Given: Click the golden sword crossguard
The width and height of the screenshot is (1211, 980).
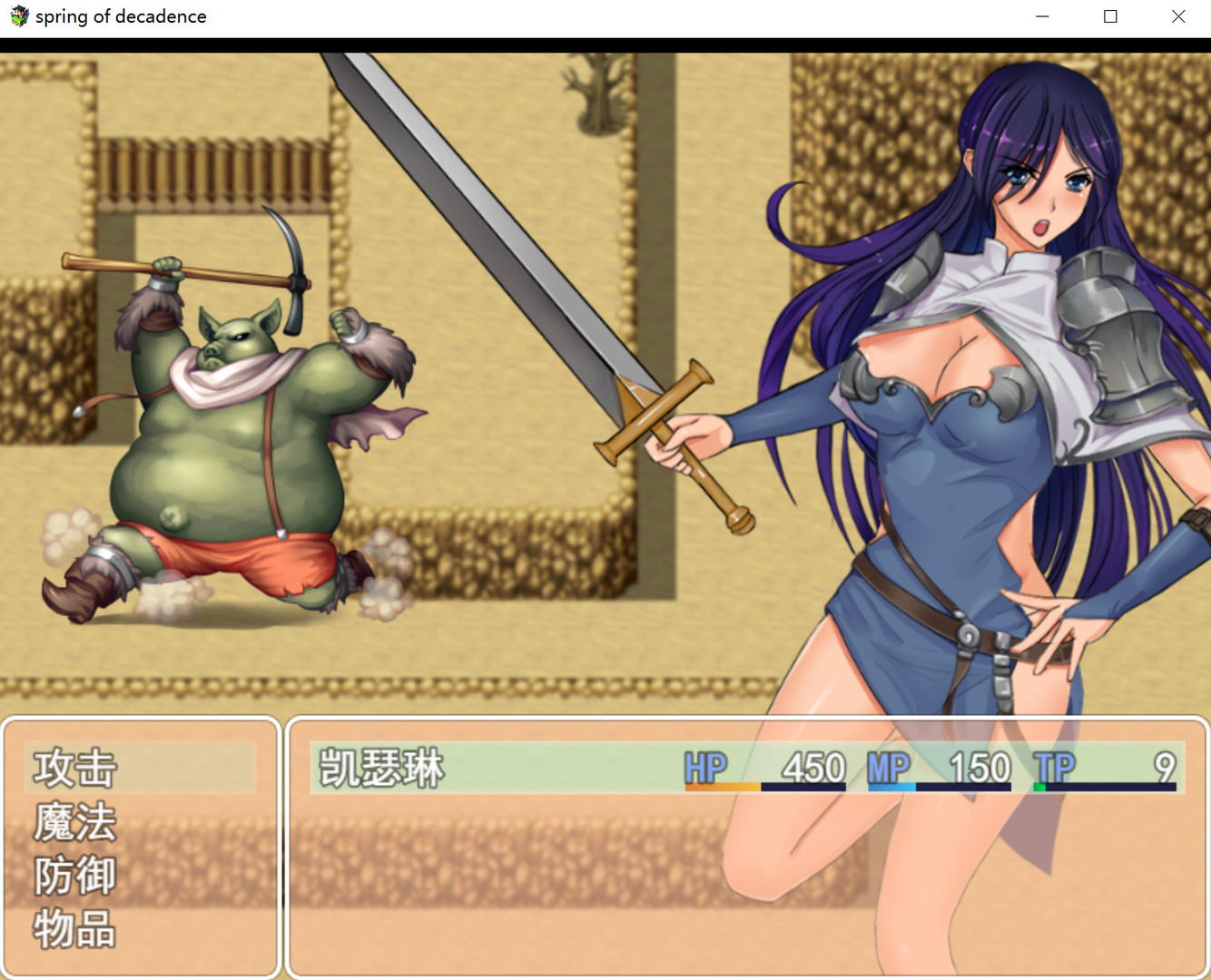Looking at the screenshot, I should [x=654, y=413].
